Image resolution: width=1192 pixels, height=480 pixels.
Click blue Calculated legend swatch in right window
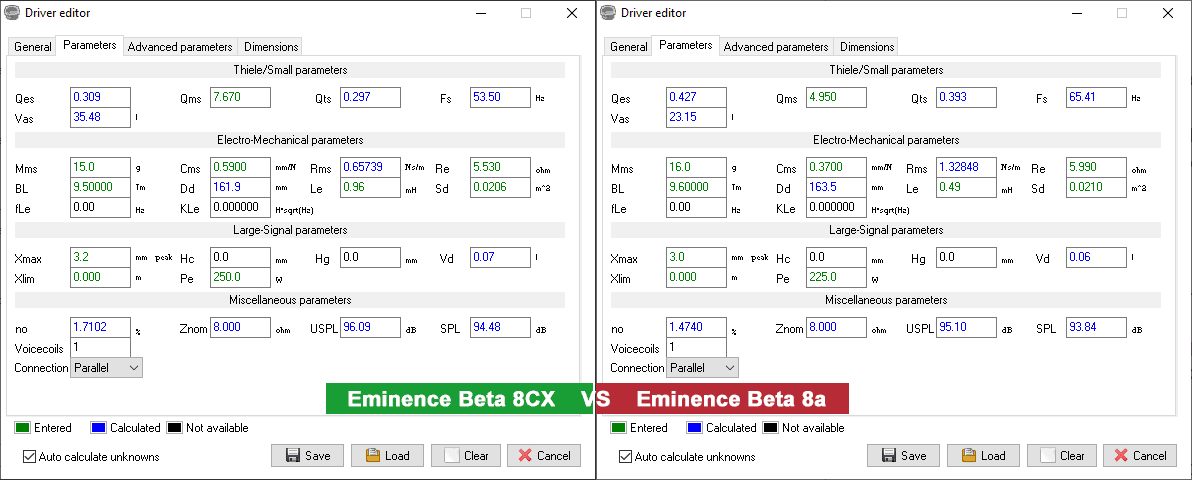point(694,428)
